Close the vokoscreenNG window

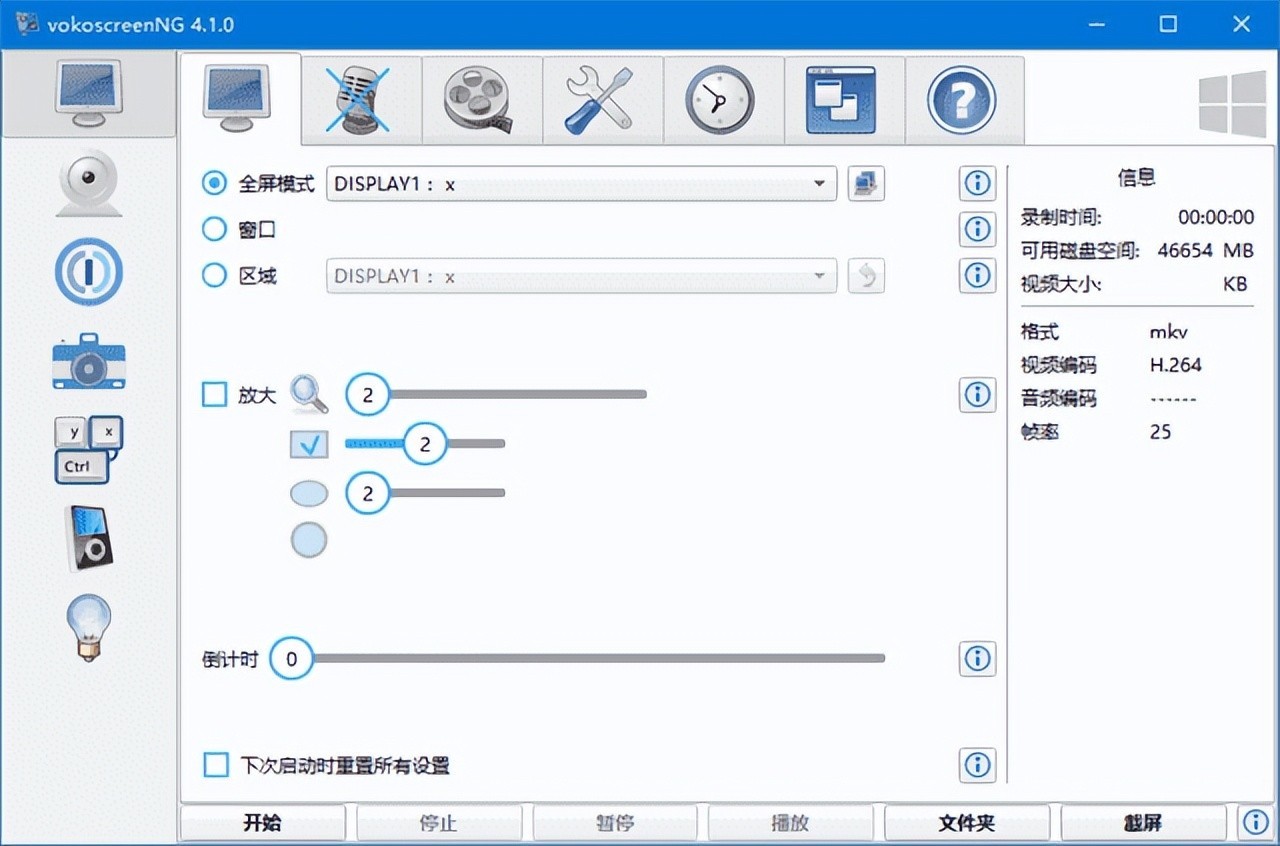[x=1241, y=25]
